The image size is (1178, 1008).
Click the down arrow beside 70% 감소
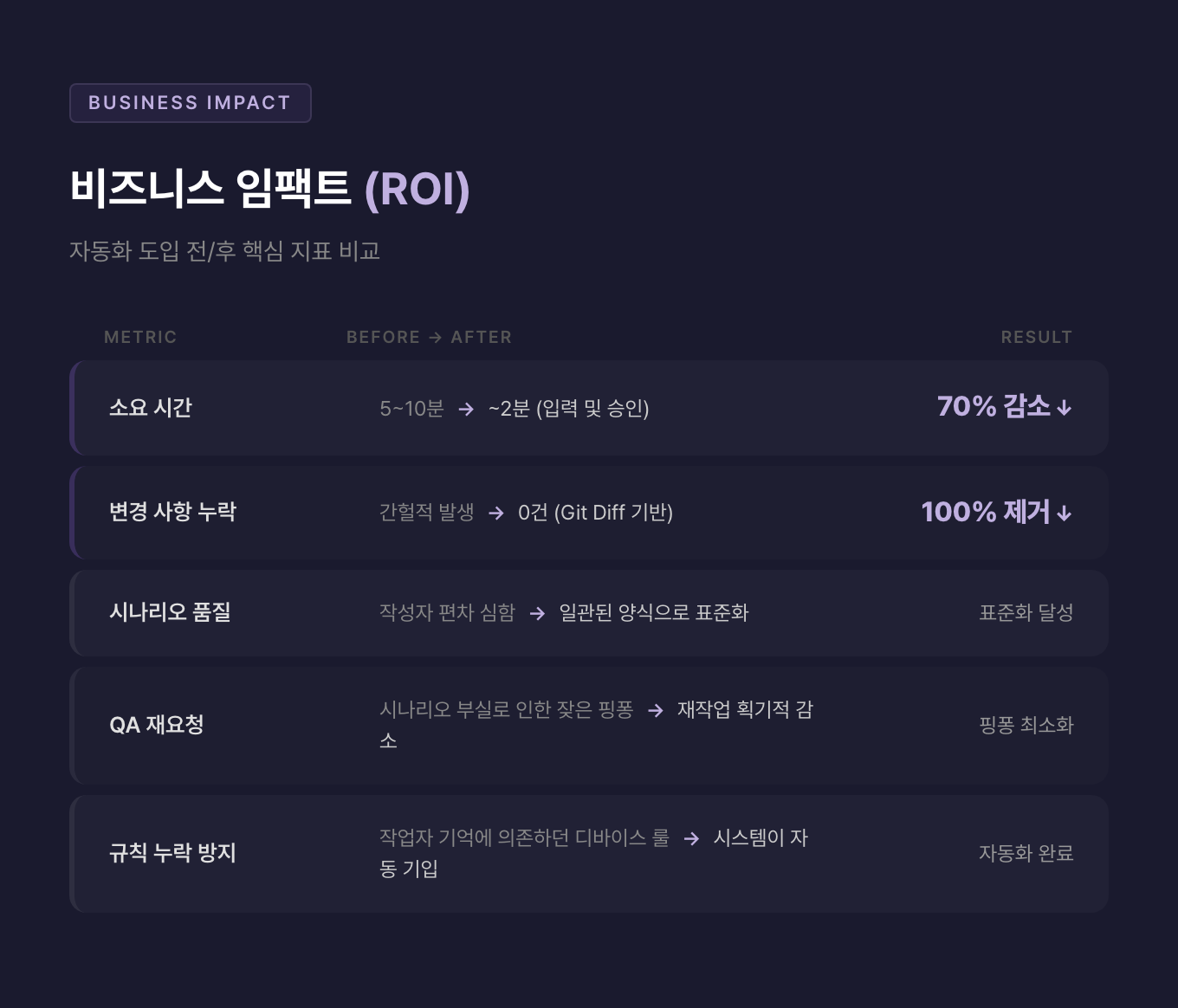[x=1065, y=408]
